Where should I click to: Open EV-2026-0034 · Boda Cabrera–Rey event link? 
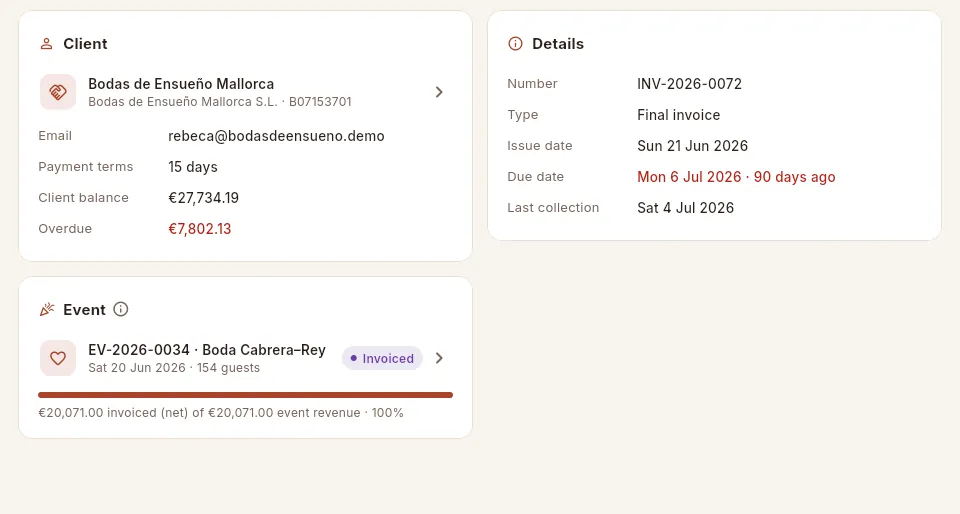[x=207, y=350]
